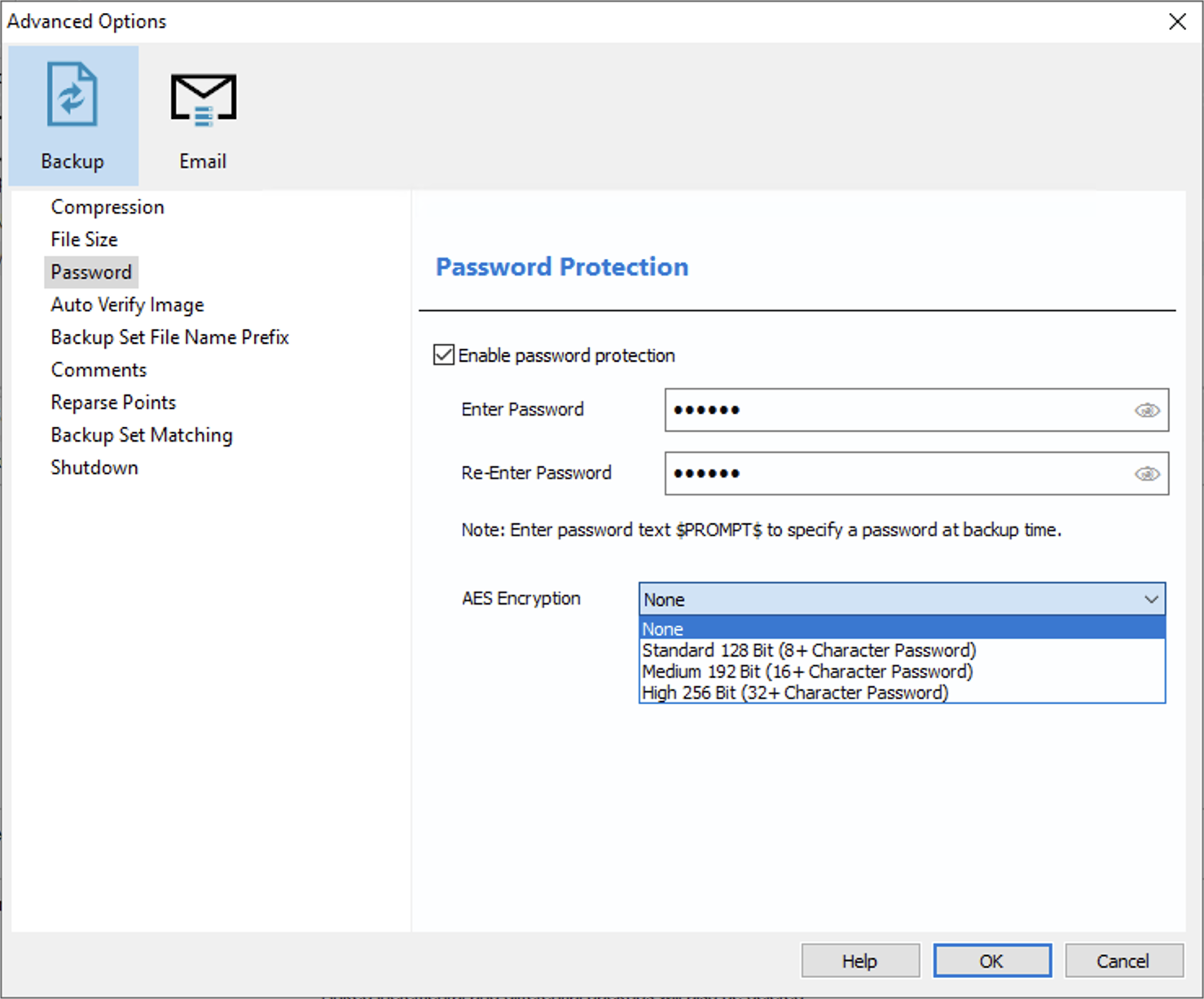Select Comments in the options list
This screenshot has width=1204, height=999.
click(x=99, y=370)
